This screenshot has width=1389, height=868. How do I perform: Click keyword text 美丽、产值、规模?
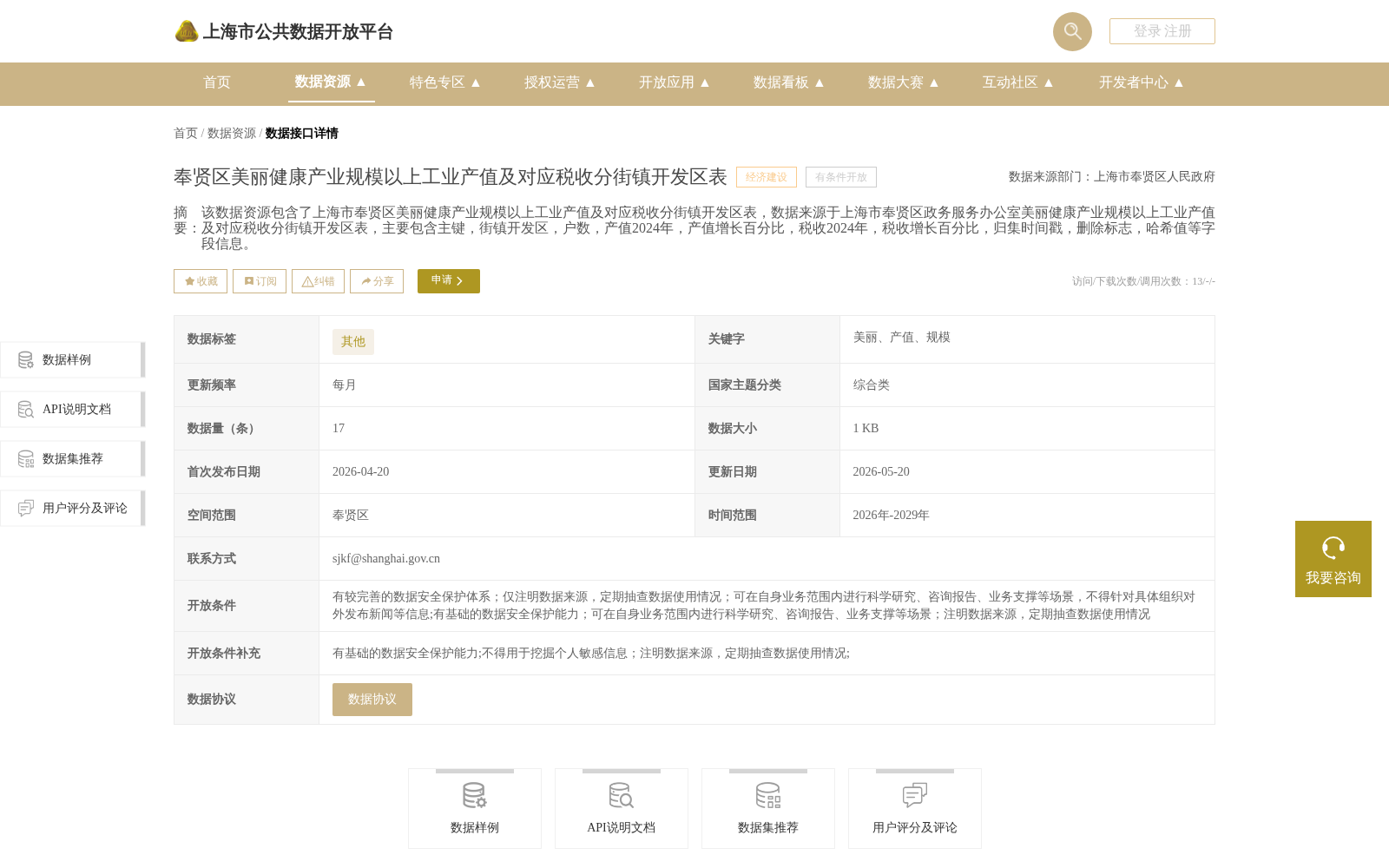[x=902, y=338]
